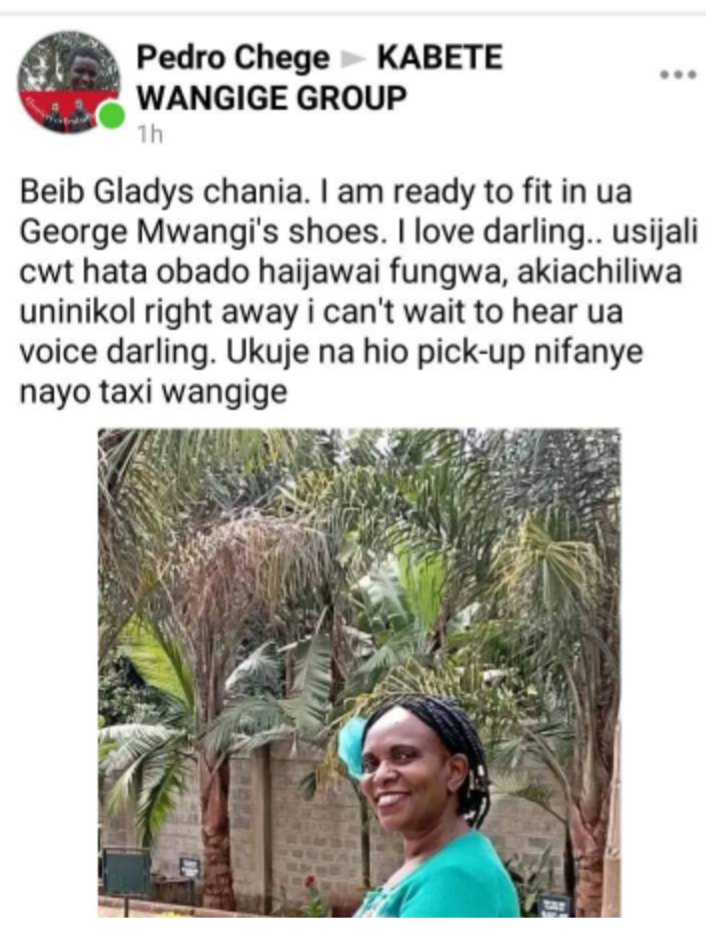The width and height of the screenshot is (706, 942).
Task: View the attached post photo full size
Action: (x=359, y=672)
